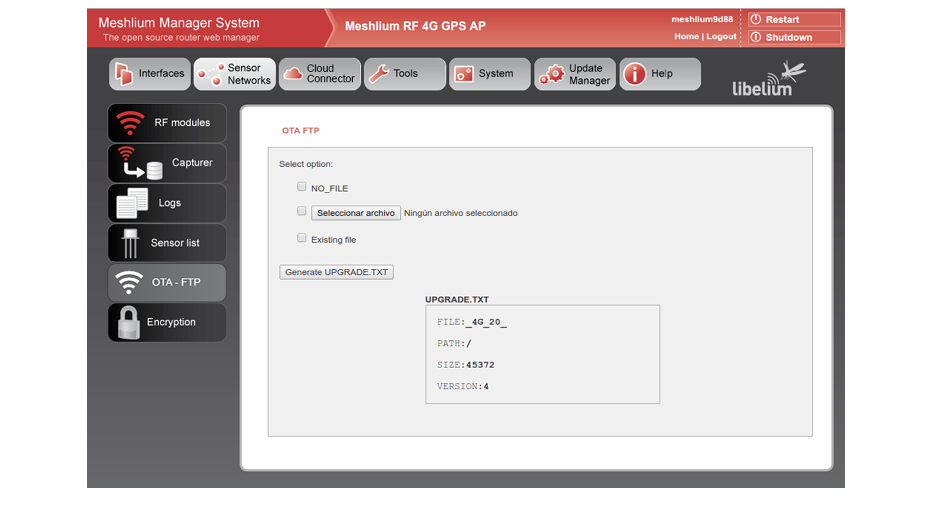Click the Restart power icon

point(755,19)
